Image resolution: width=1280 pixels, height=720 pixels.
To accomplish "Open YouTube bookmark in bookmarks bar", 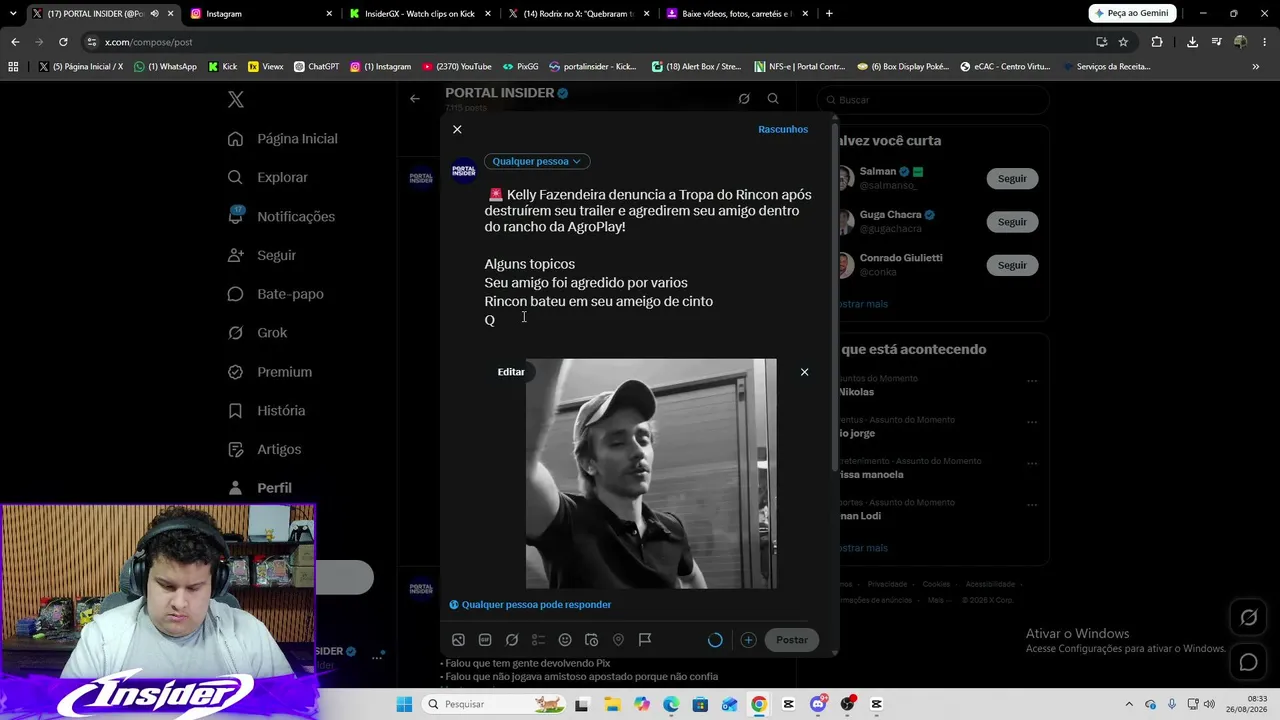I will [457, 67].
